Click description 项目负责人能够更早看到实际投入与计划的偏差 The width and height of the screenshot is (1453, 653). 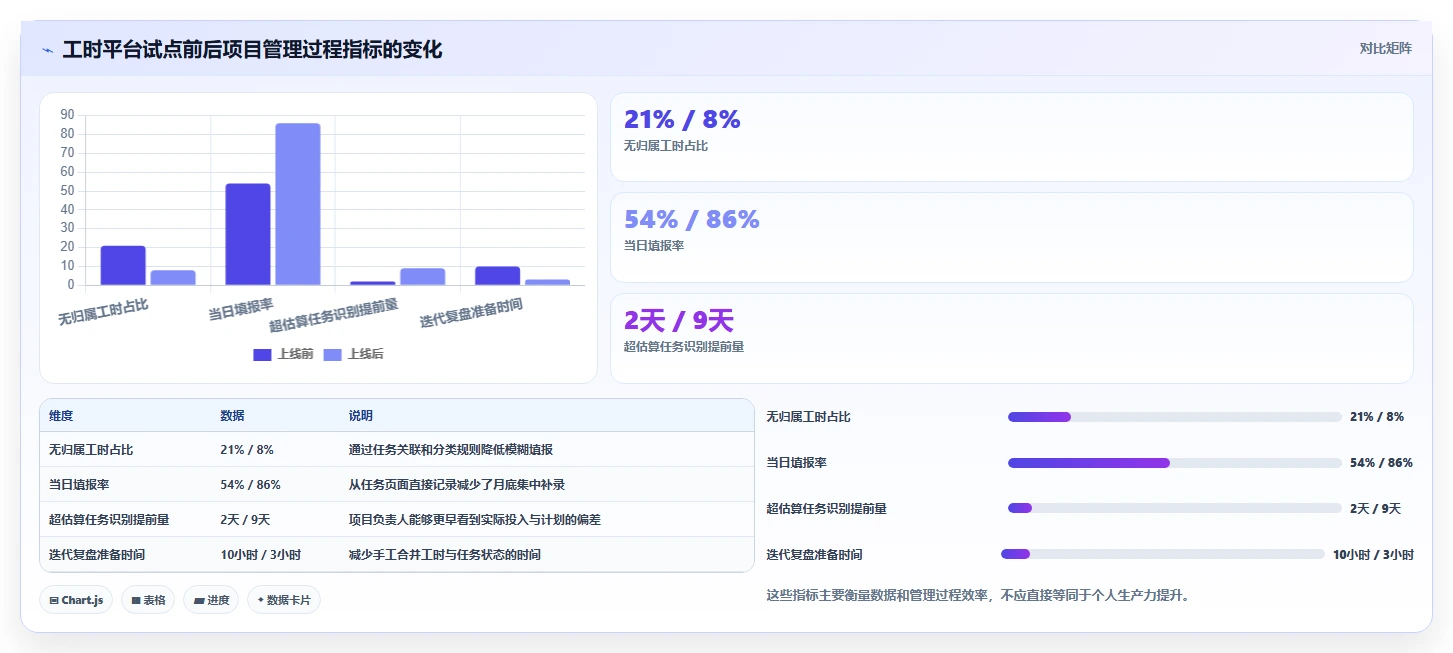(x=474, y=520)
